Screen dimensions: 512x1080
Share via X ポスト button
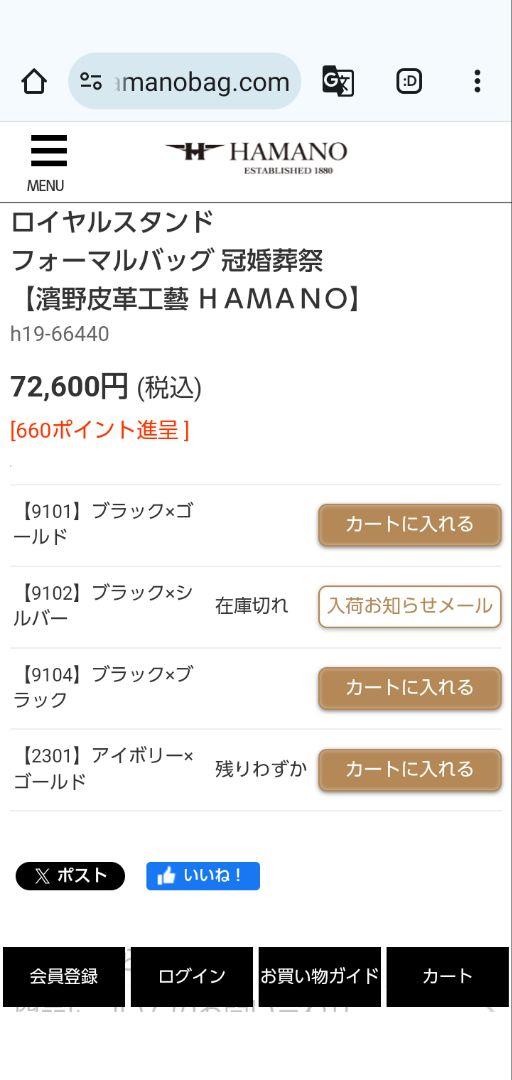[x=70, y=876]
